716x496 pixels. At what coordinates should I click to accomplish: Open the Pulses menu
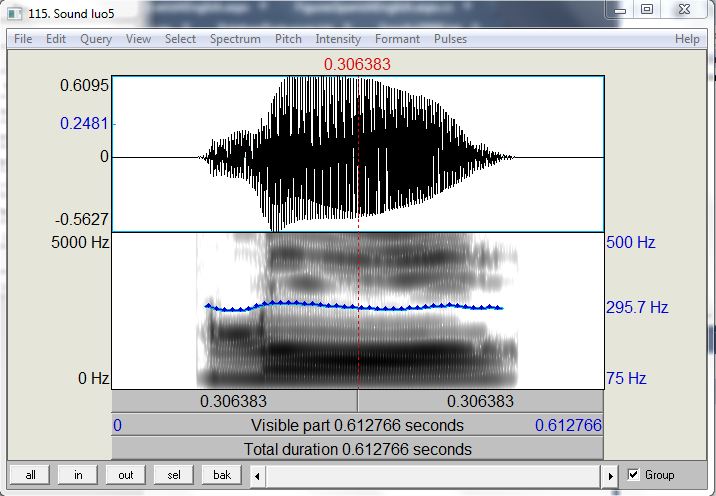[450, 39]
